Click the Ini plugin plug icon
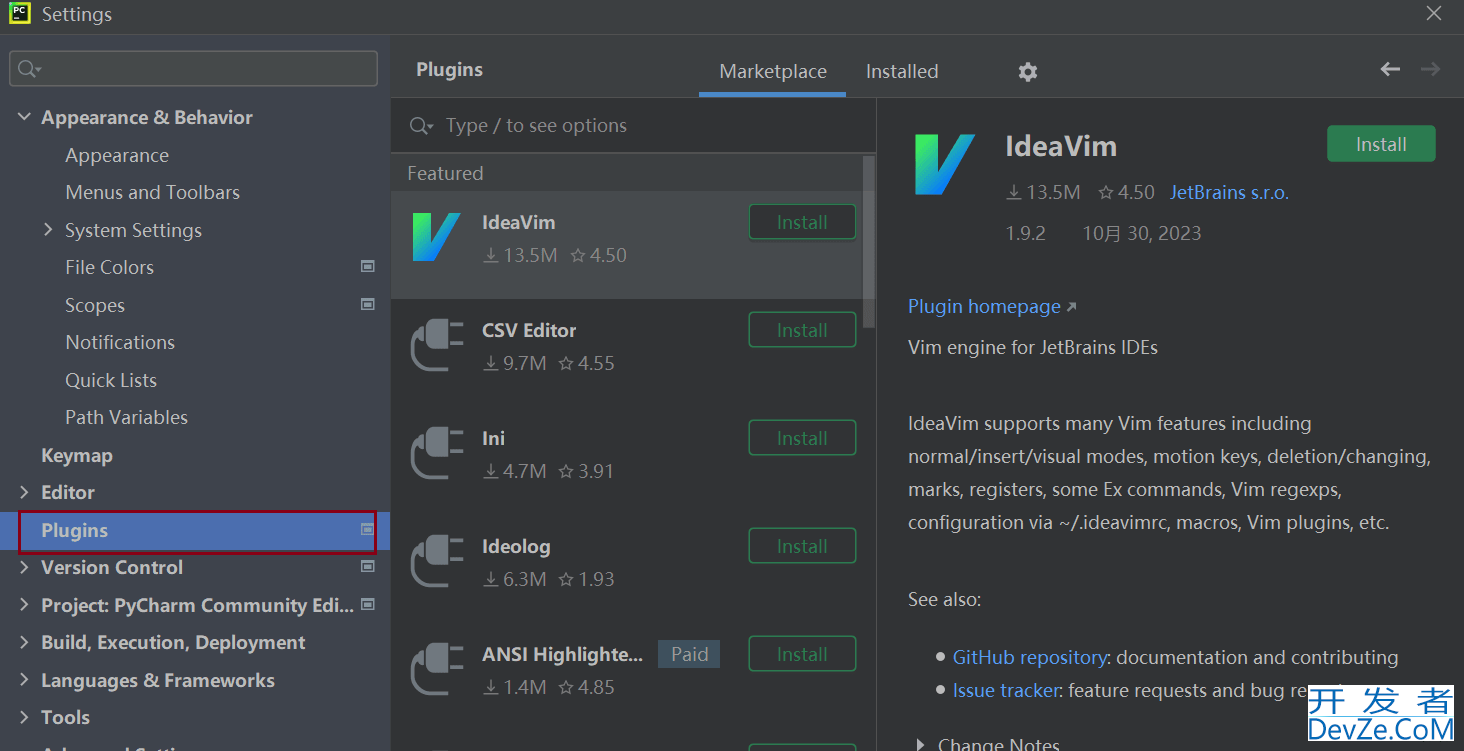Screen dimensions: 1464x751 pyautogui.click(x=438, y=453)
